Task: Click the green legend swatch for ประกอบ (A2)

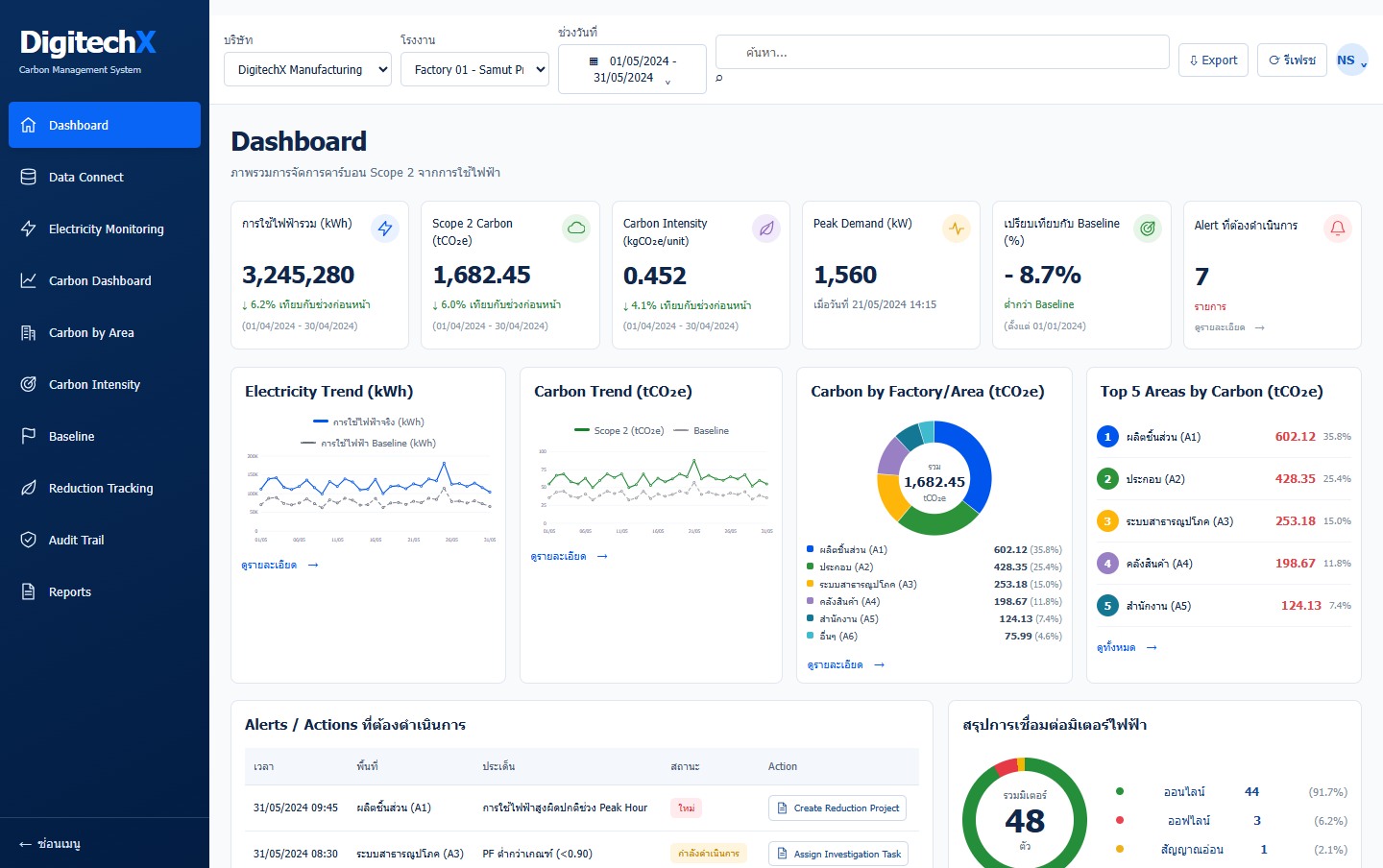Action: click(811, 567)
